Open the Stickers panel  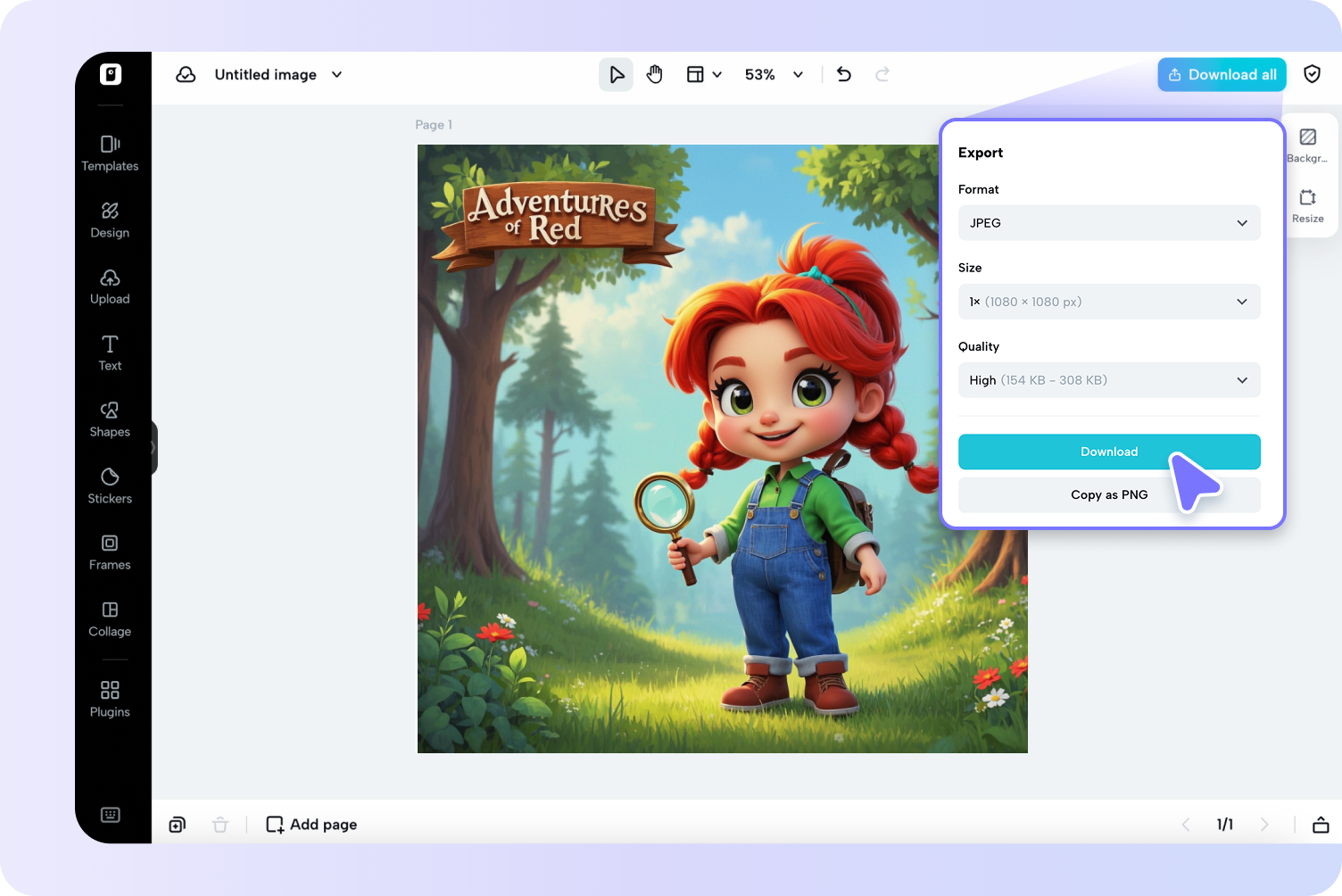point(109,485)
